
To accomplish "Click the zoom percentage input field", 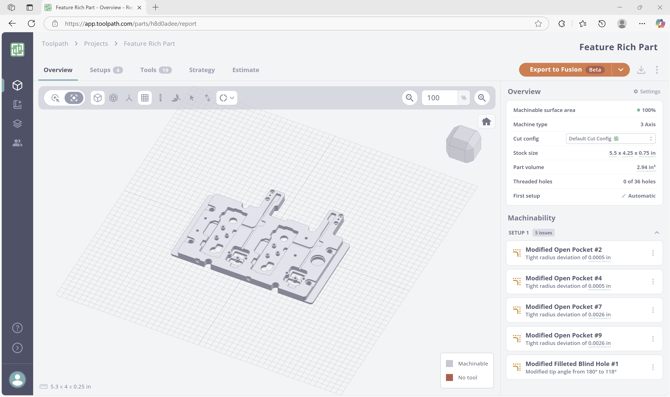I will click(x=440, y=98).
